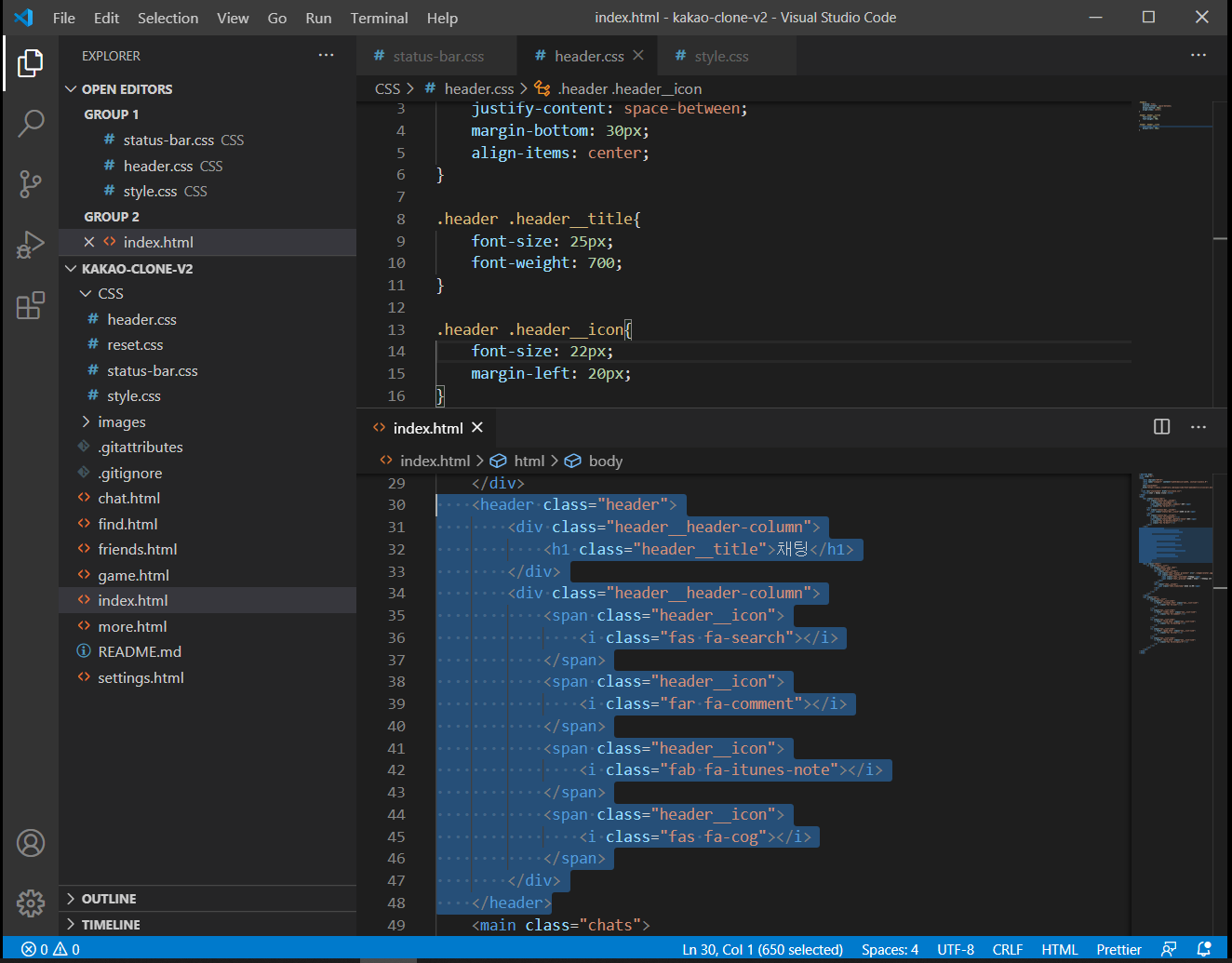Screen dimensions: 1232x963
Task: Open Explorer panel more actions menu
Action: [x=326, y=56]
